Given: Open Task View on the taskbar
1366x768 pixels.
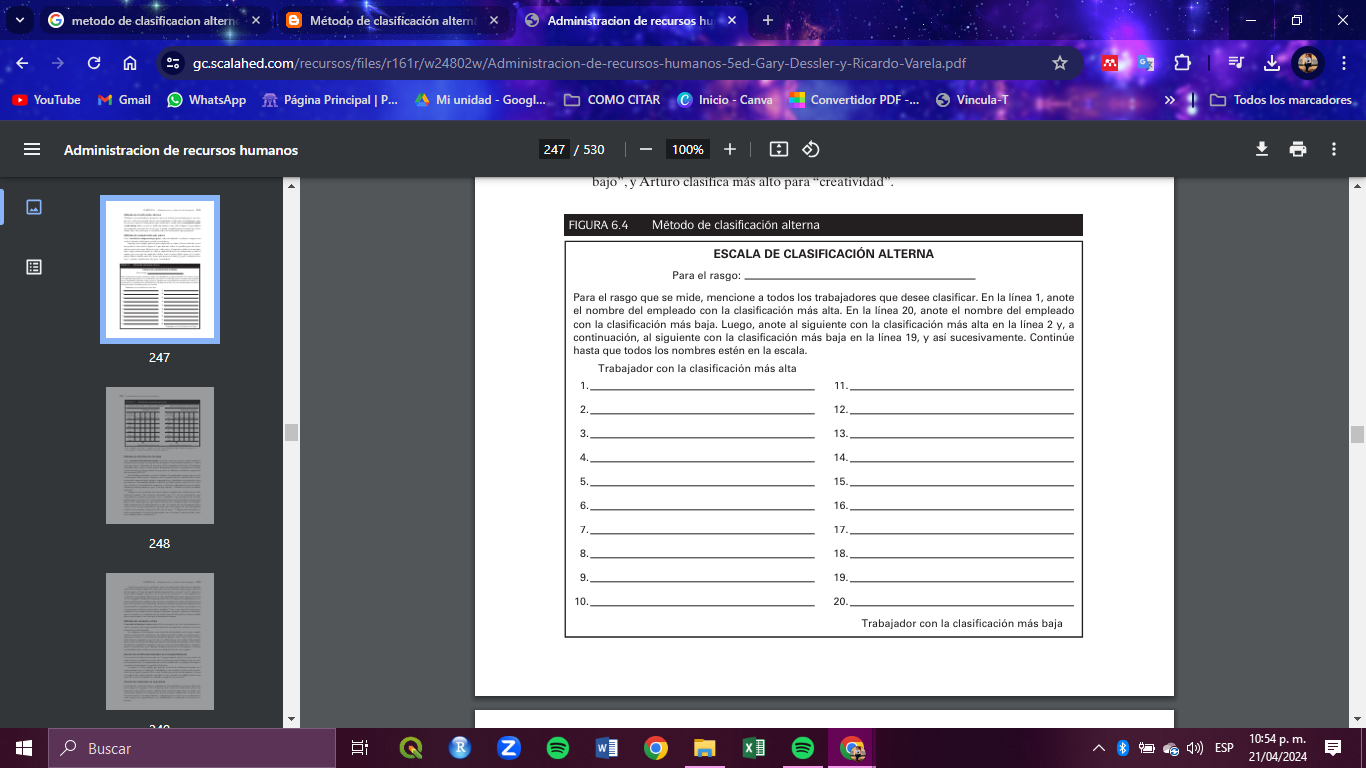Looking at the screenshot, I should [360, 748].
